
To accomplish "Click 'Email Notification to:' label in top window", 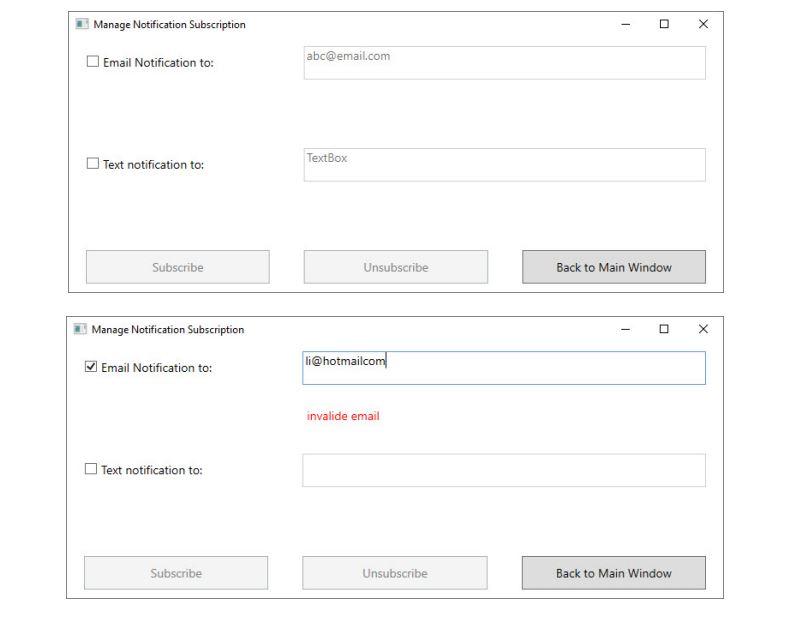I will click(x=158, y=63).
